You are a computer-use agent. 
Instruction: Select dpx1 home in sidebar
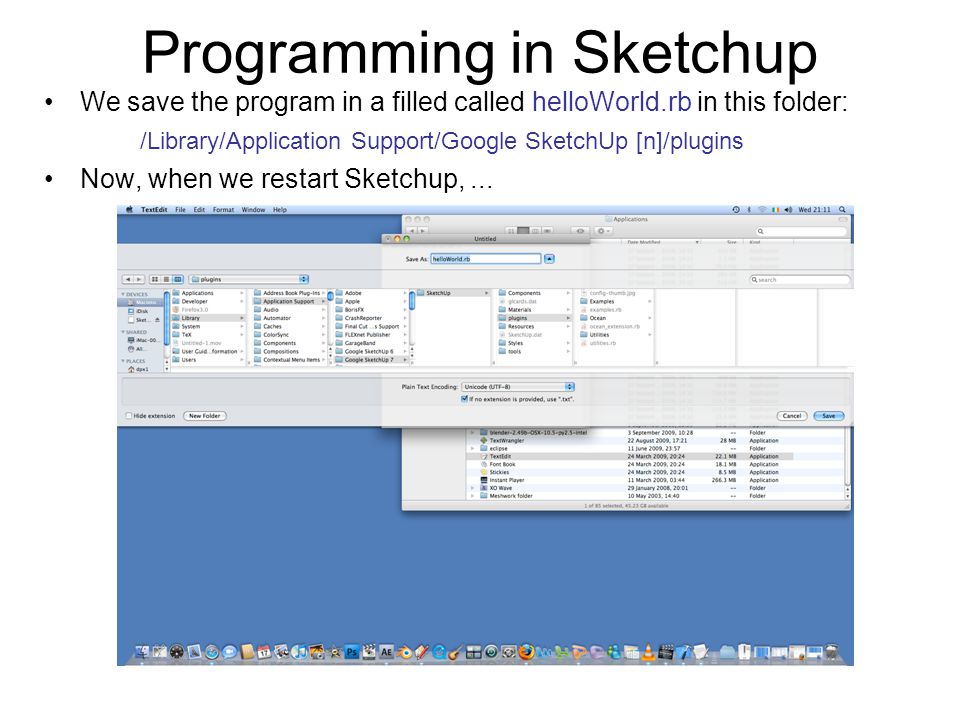coord(138,370)
